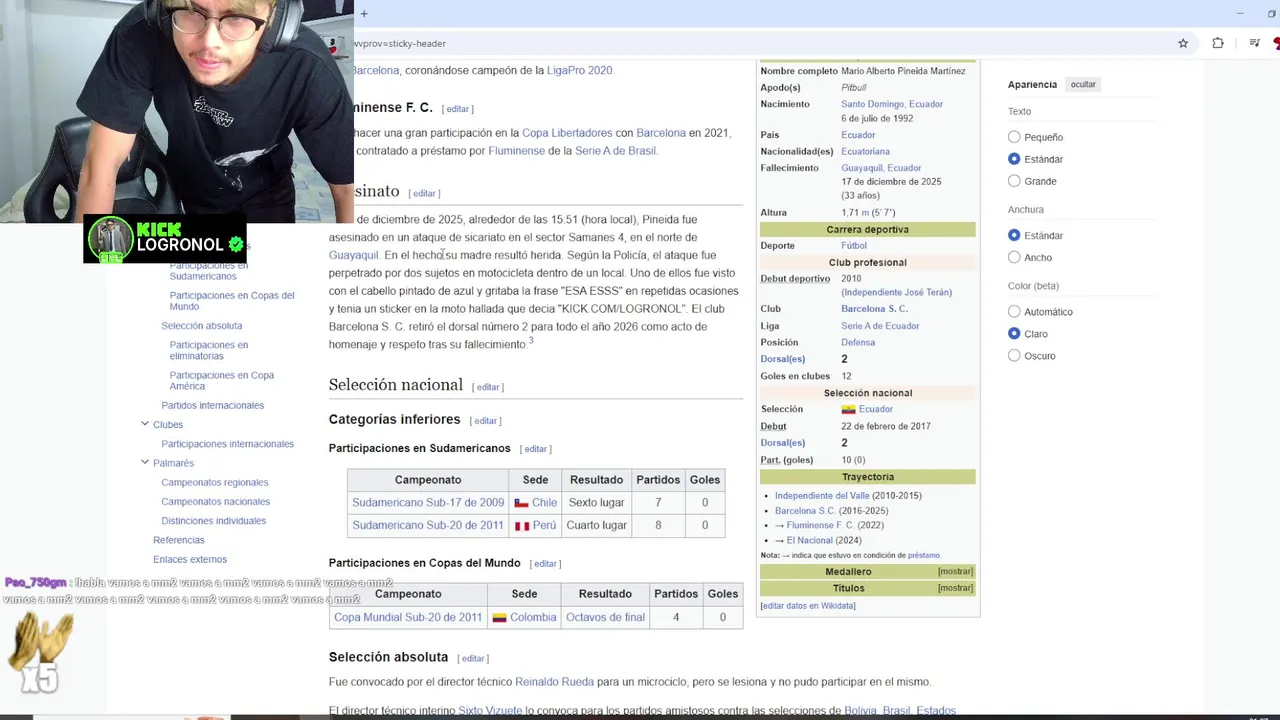Open the Barcelona S. C. club link
Viewport: 1280px width, 720px height.
click(x=874, y=309)
